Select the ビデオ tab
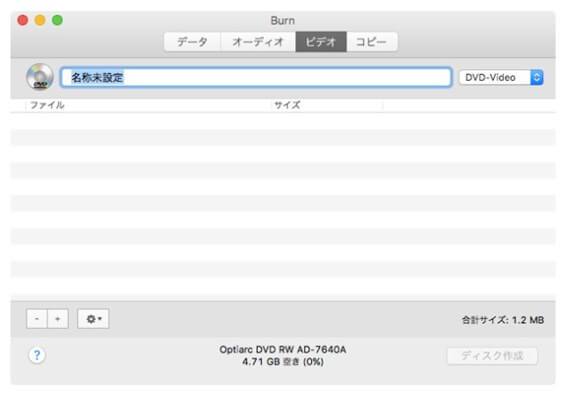Screen dimensions: 567x399 coord(321,42)
